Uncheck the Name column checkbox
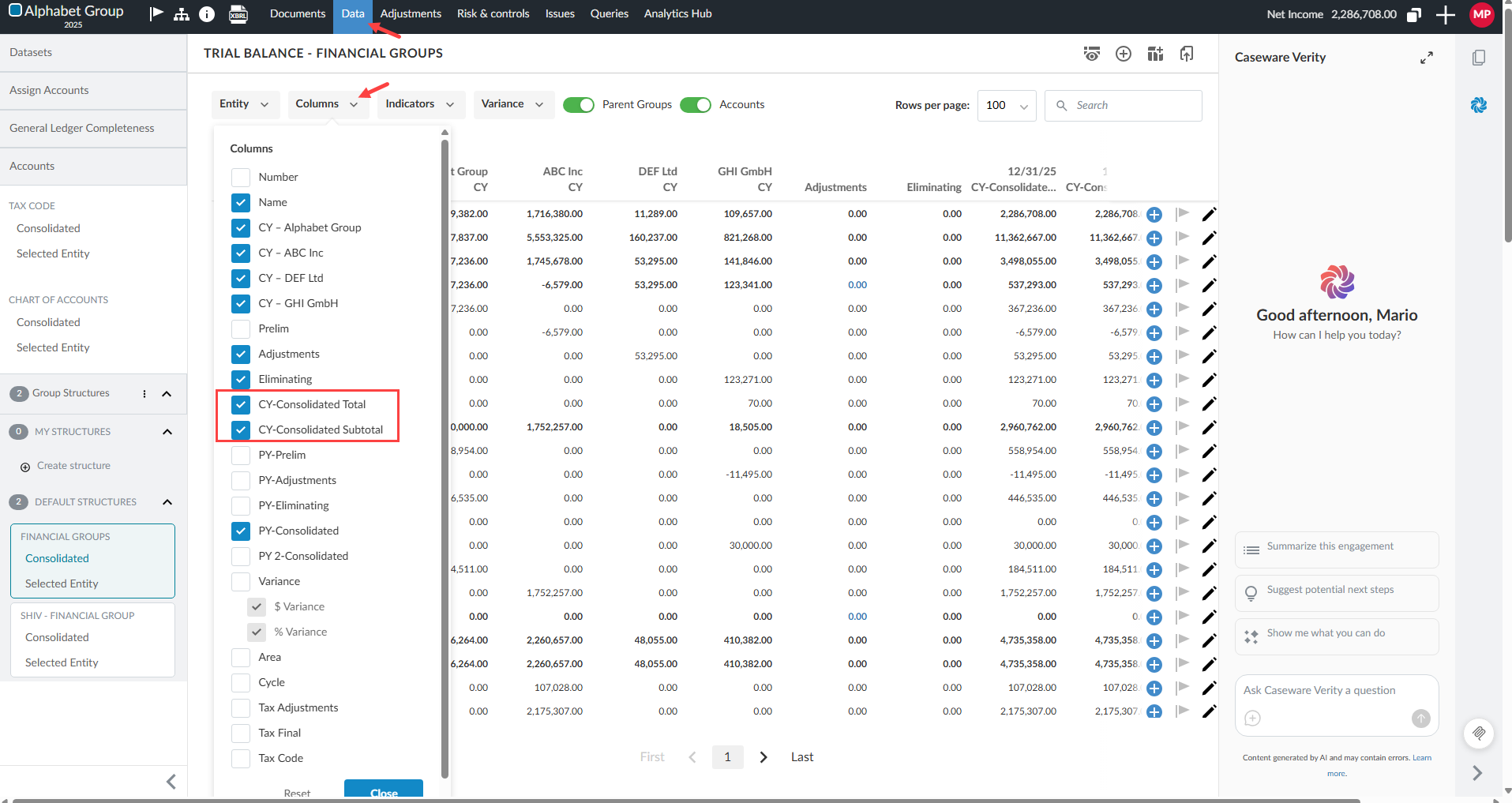Viewport: 1512px width, 803px height. [241, 202]
